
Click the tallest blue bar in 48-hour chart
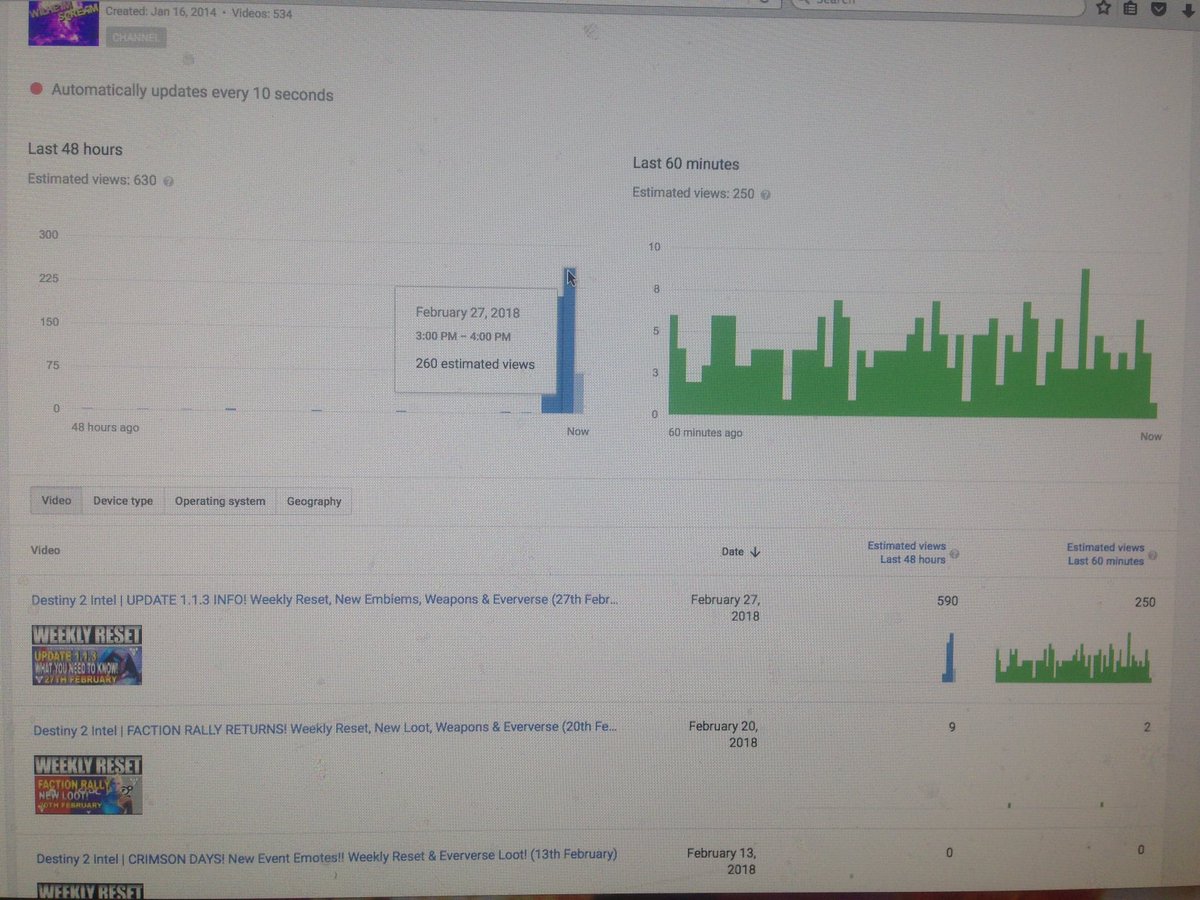[x=569, y=340]
